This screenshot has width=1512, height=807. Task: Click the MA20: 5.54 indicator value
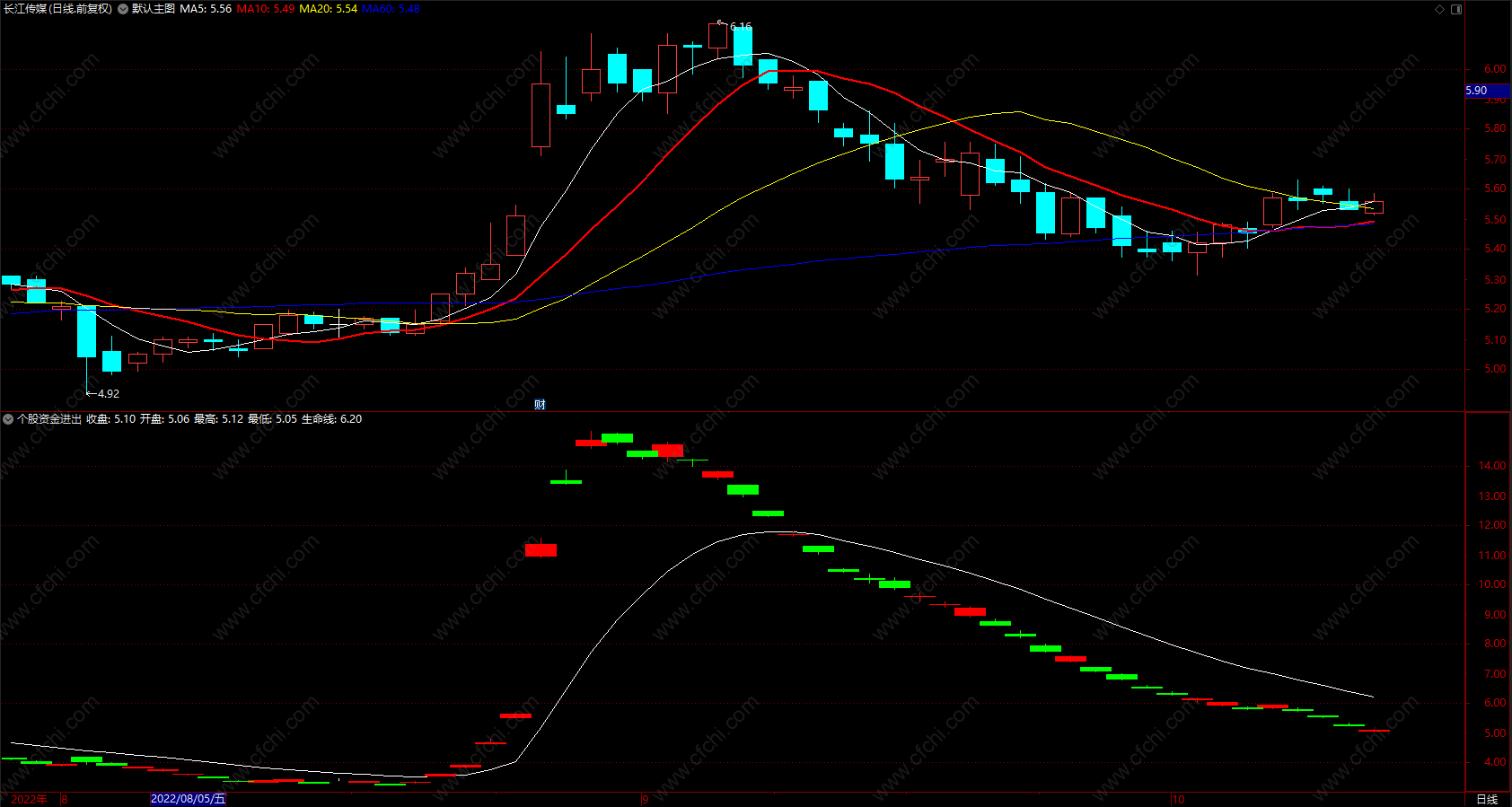(x=328, y=9)
